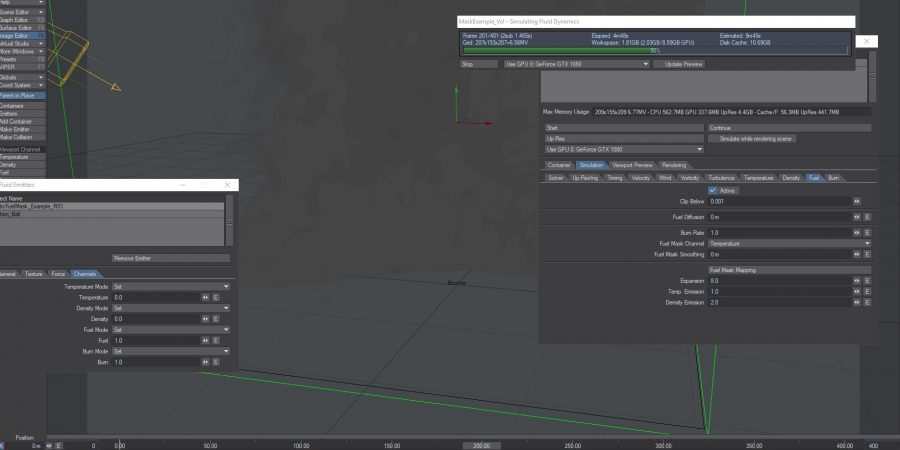Viewport: 900px width, 450px height.
Task: Click the spinner arrows beside emitter Fuel value
Action: (205, 340)
